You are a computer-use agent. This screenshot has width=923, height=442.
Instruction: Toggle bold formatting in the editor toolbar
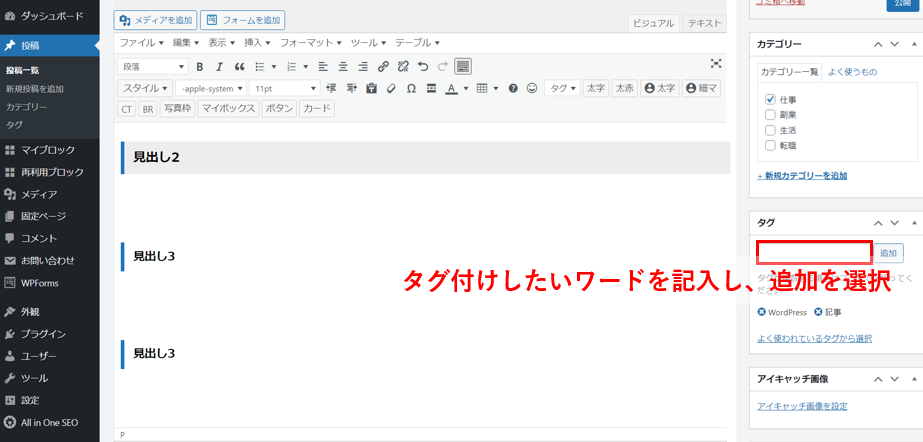tap(200, 67)
